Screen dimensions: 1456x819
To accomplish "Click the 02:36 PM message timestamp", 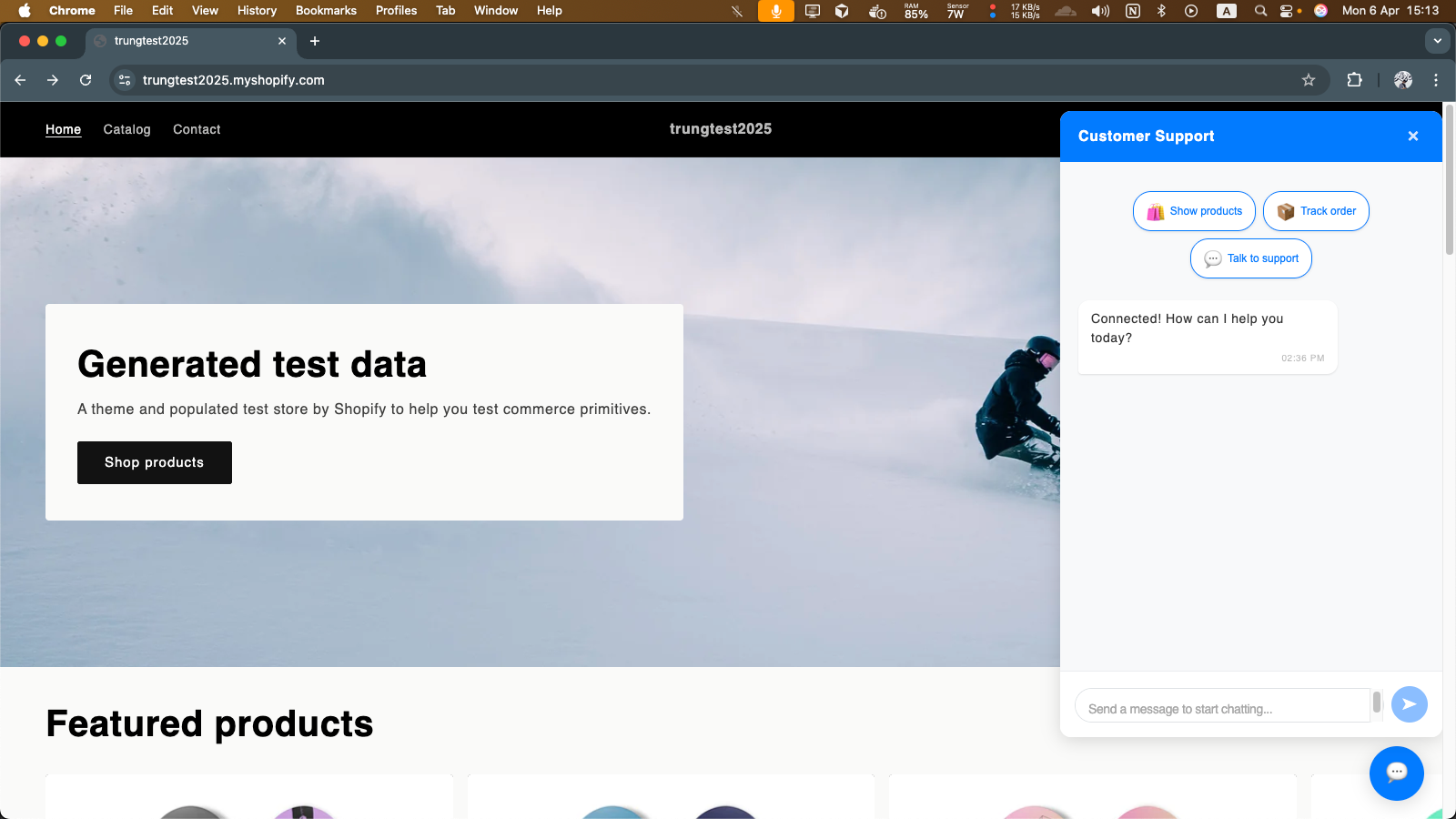I will tap(1303, 359).
